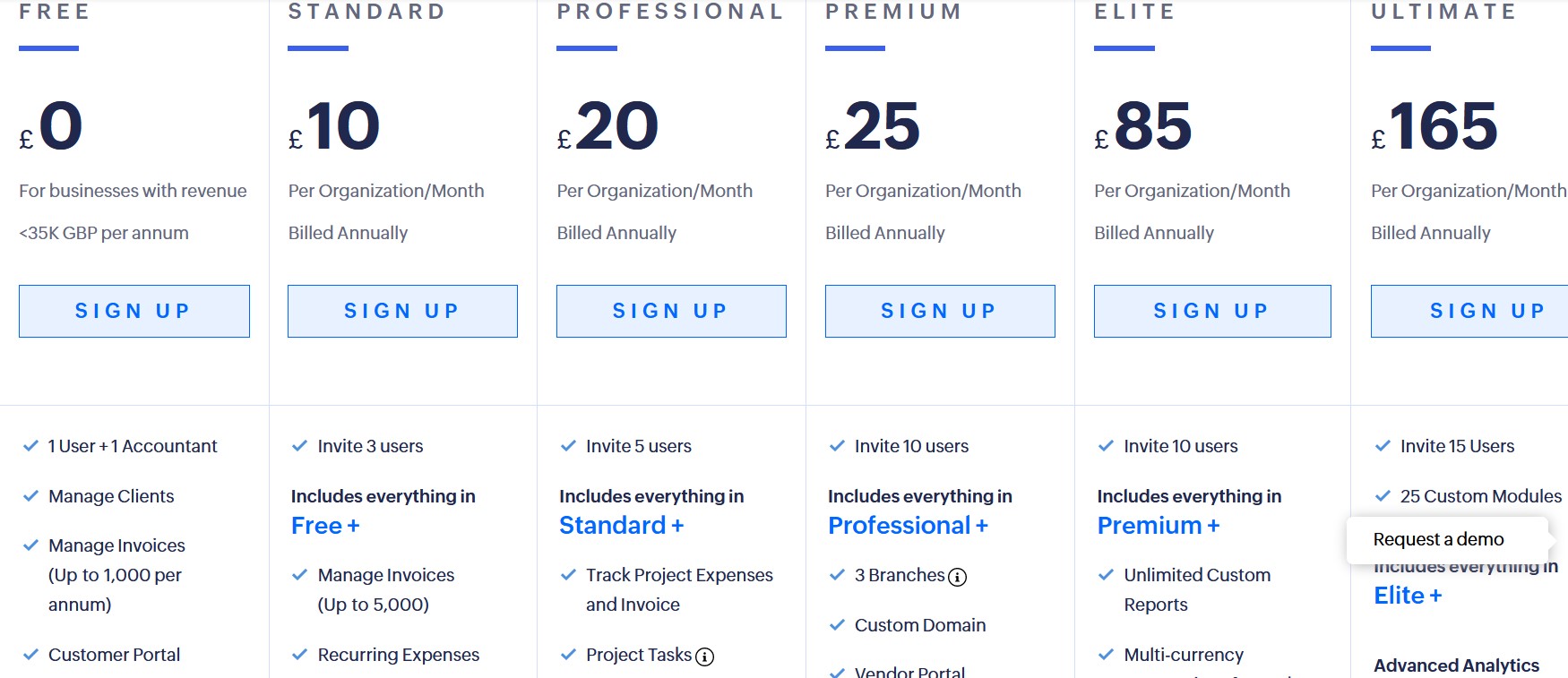Click the checkmark next to Multi-currency
The image size is (1568, 678).
pyautogui.click(x=1107, y=655)
